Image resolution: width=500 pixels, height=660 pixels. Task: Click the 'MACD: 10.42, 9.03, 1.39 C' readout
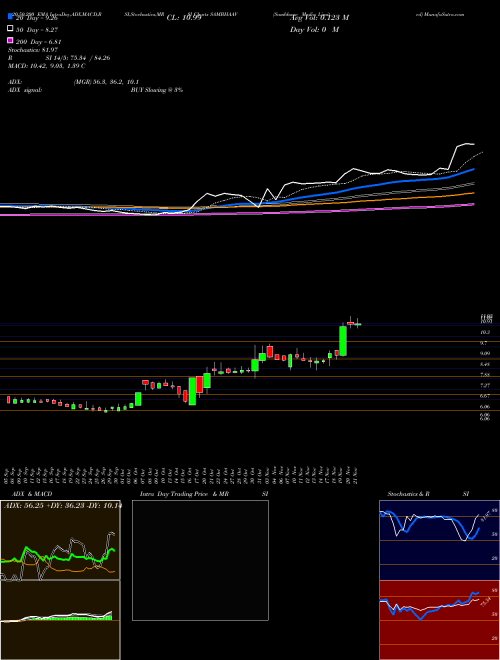[46, 66]
